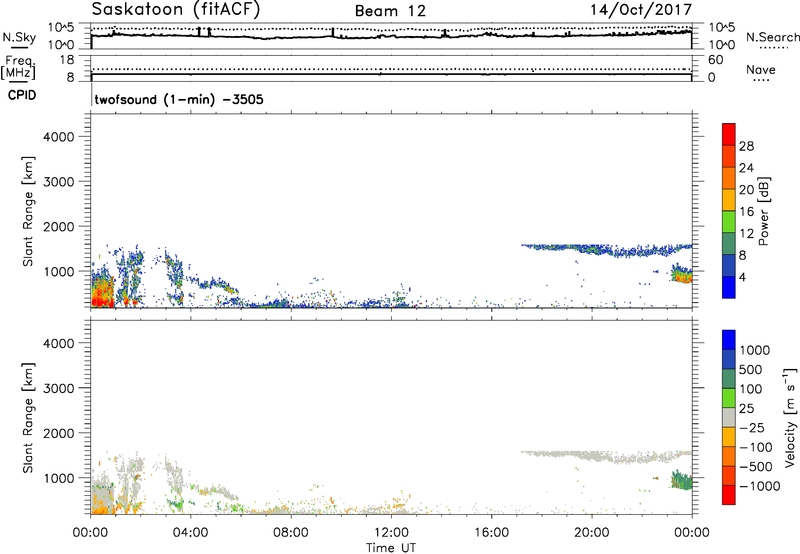Screen dimensions: 800x554
Task: Click the '18' tick on frequency axis
Action: (x=67, y=60)
